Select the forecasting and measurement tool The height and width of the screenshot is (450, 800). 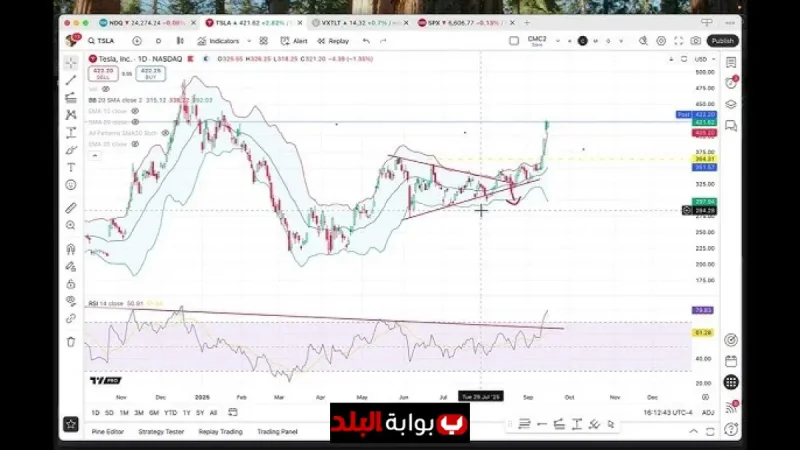pos(71,133)
